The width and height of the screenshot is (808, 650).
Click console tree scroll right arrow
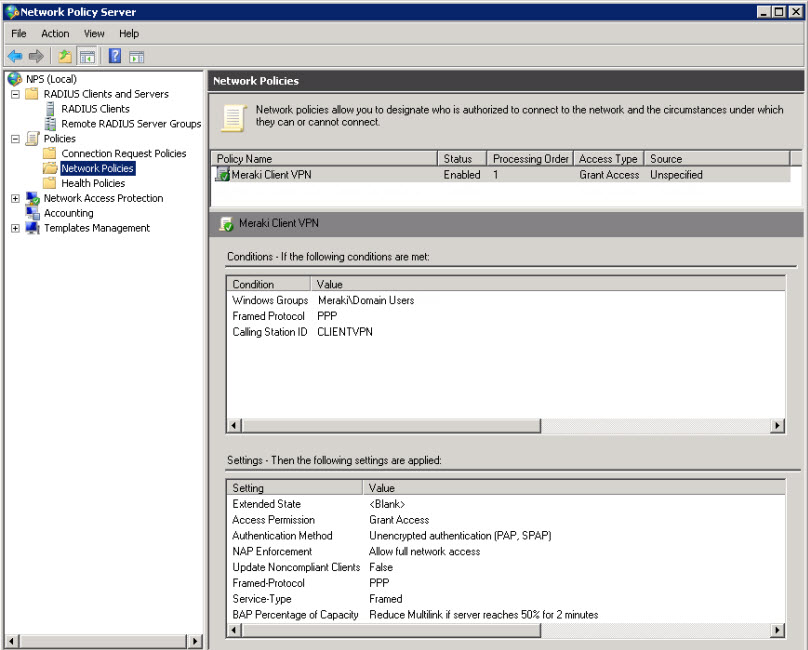point(194,641)
